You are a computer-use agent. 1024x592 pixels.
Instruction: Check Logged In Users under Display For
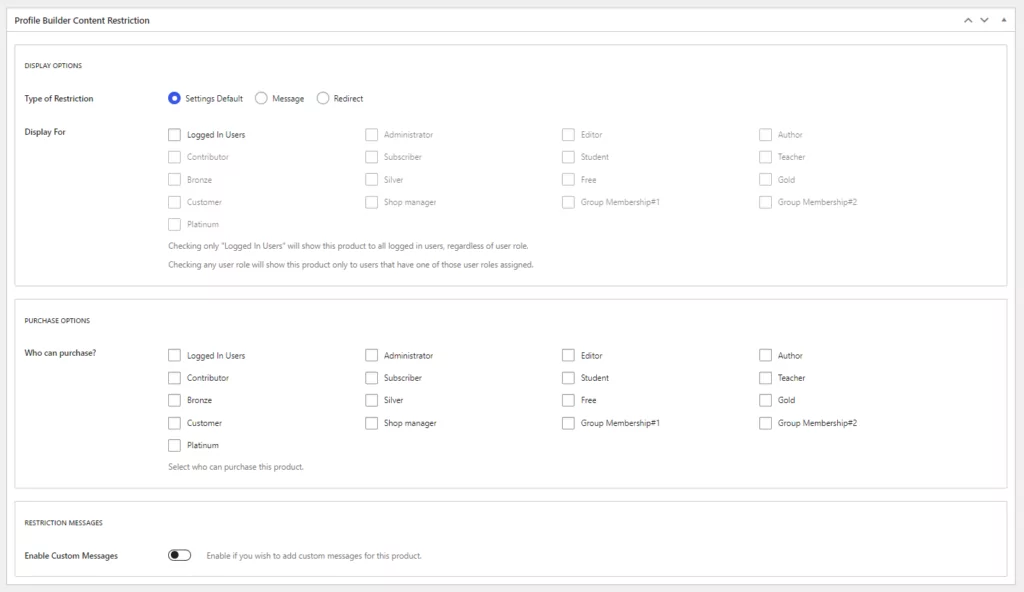pos(174,135)
